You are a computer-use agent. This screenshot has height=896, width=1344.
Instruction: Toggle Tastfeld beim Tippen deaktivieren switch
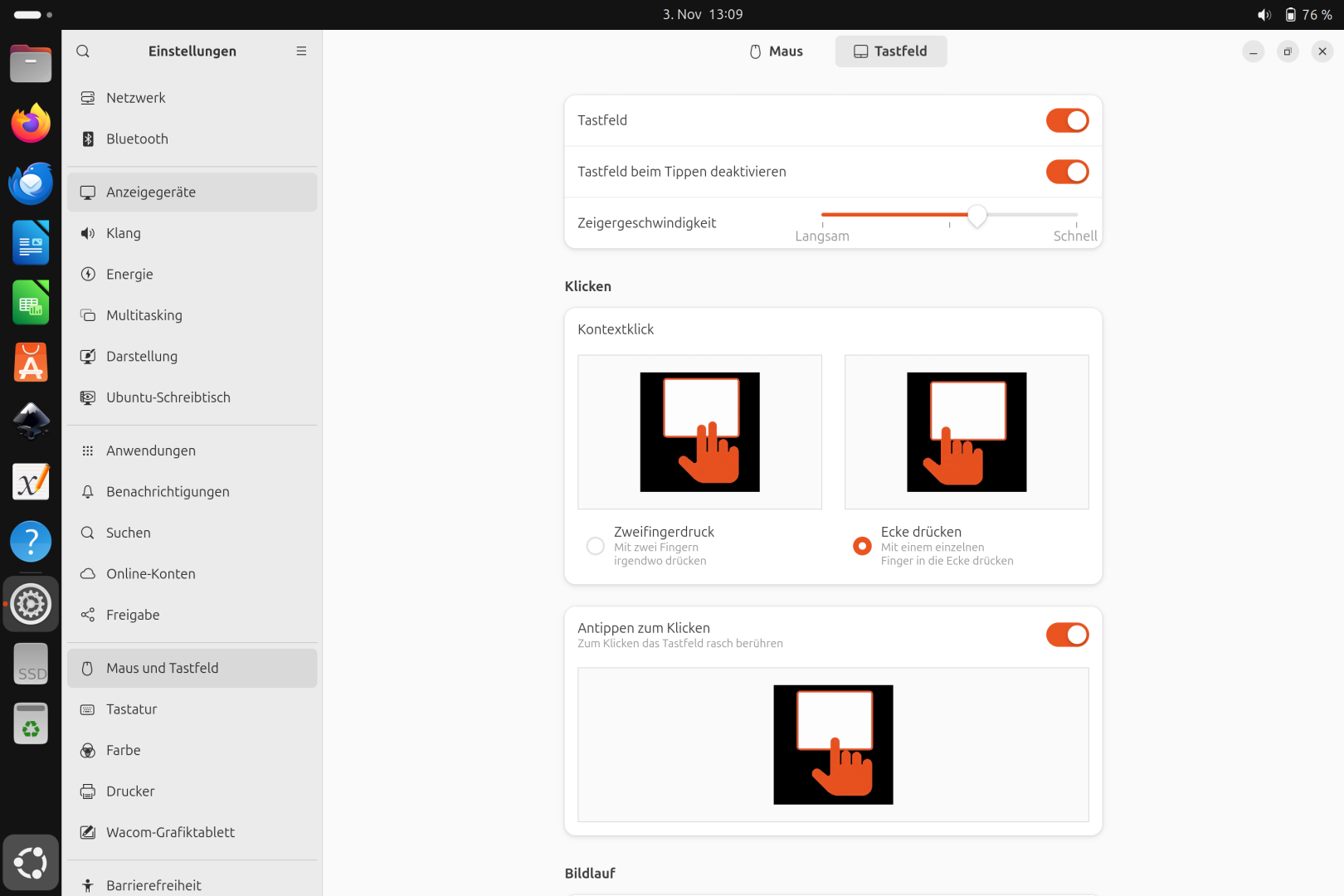coord(1067,172)
